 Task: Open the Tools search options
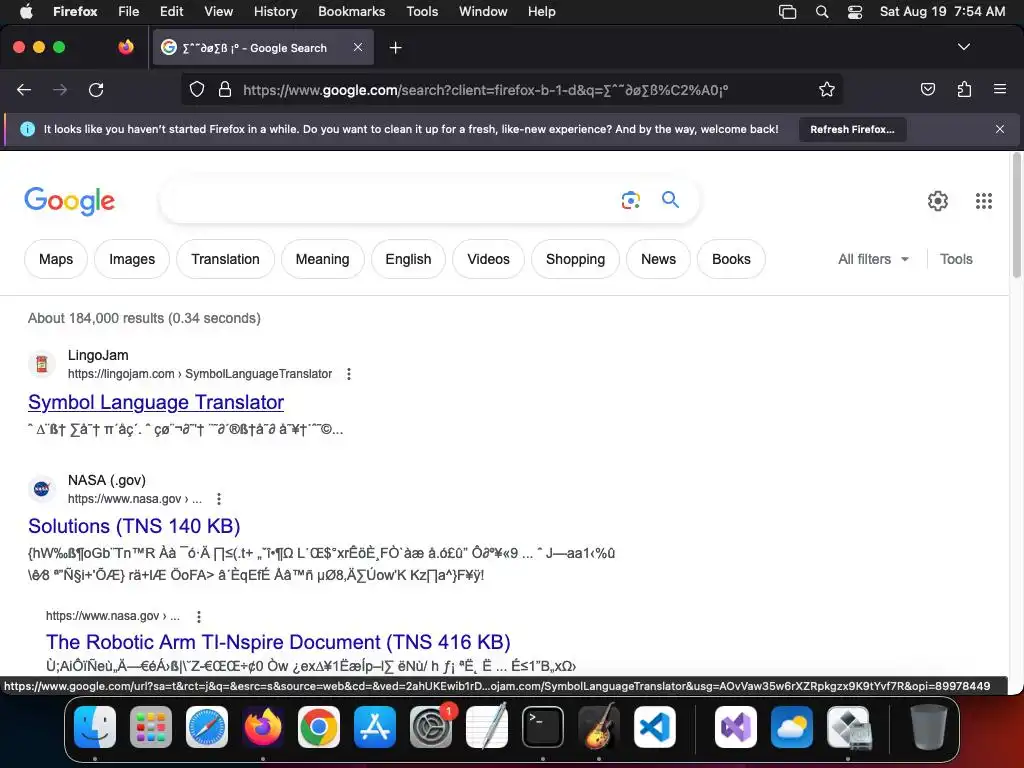tap(956, 259)
